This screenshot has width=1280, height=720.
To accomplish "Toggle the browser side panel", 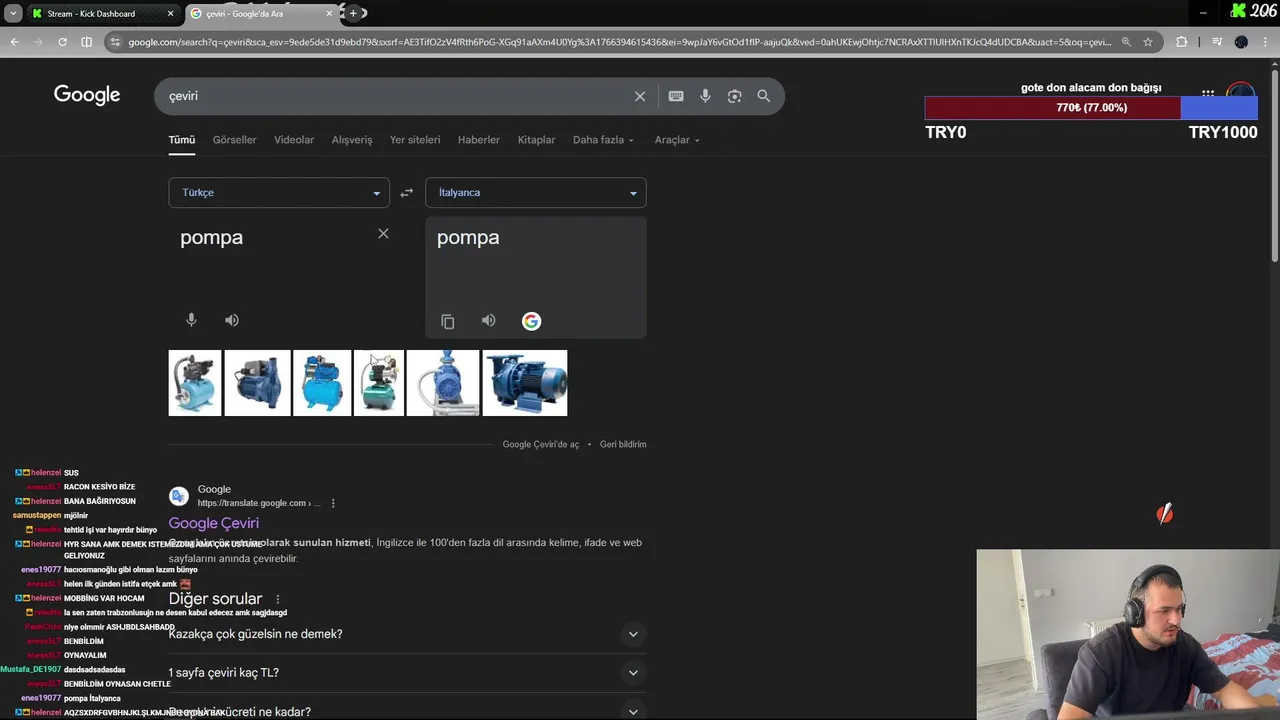I will click(86, 42).
